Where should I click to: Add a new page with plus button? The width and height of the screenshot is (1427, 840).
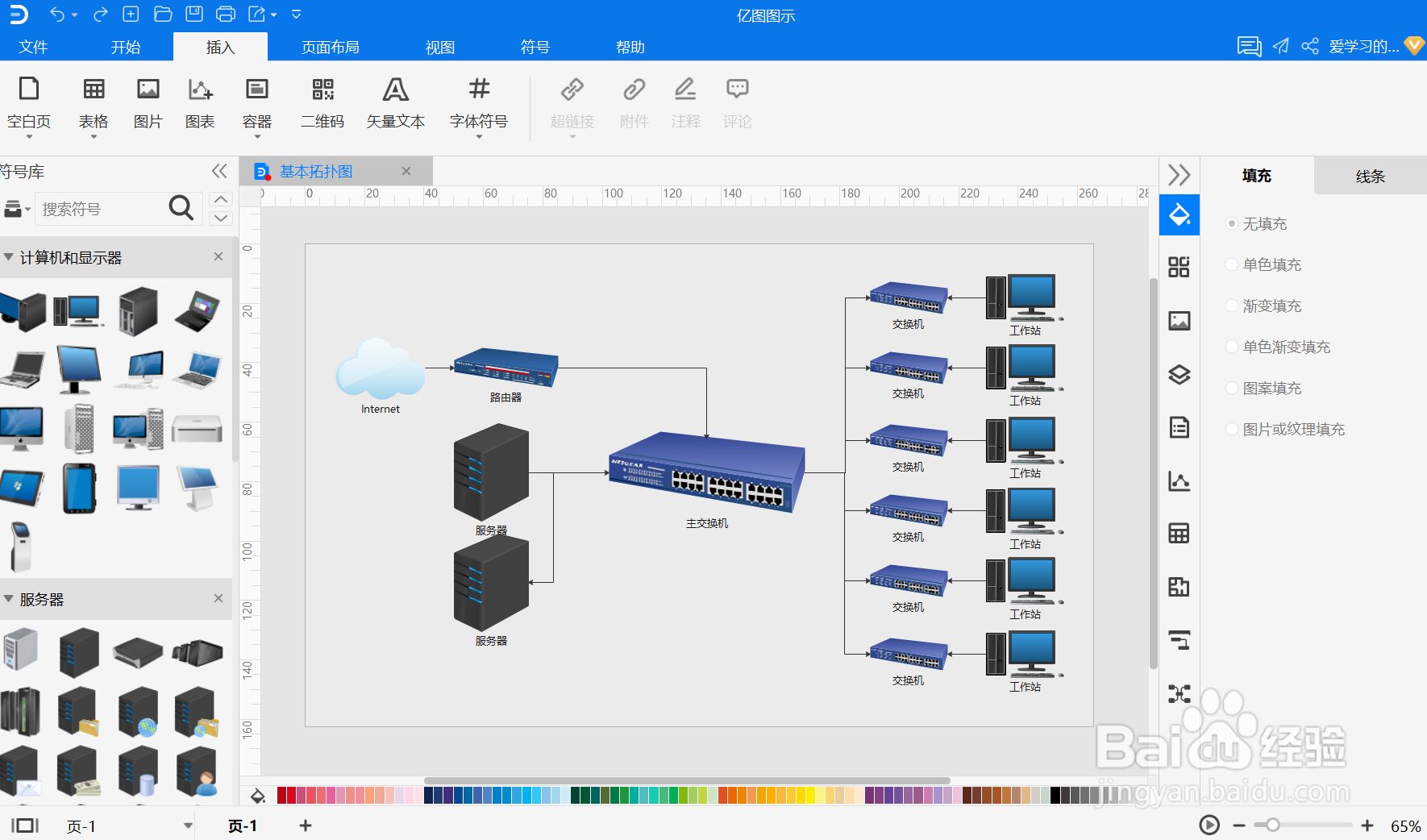[306, 825]
